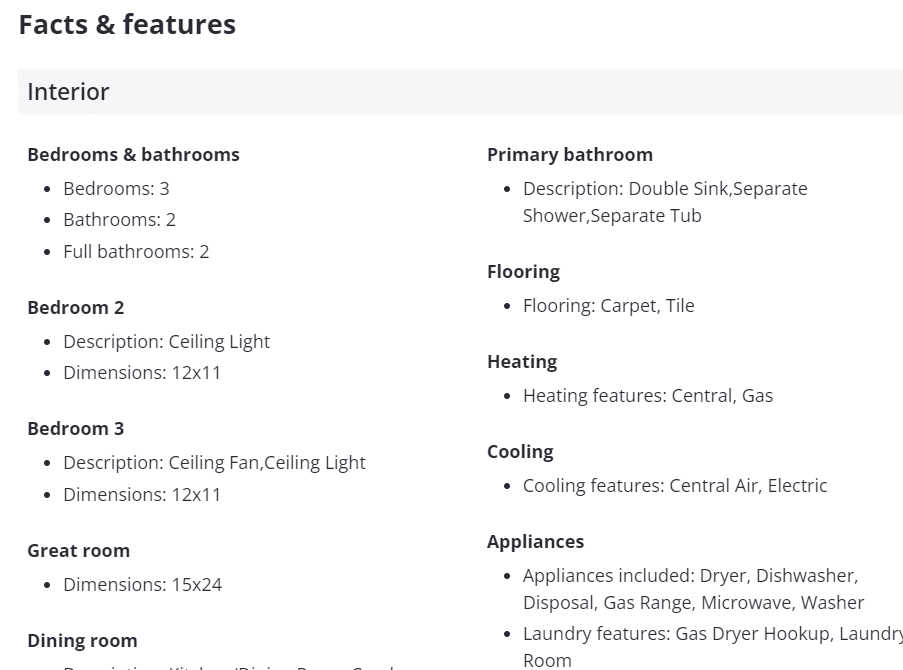Click the Appliances subheading
The image size is (903, 670).
[535, 542]
